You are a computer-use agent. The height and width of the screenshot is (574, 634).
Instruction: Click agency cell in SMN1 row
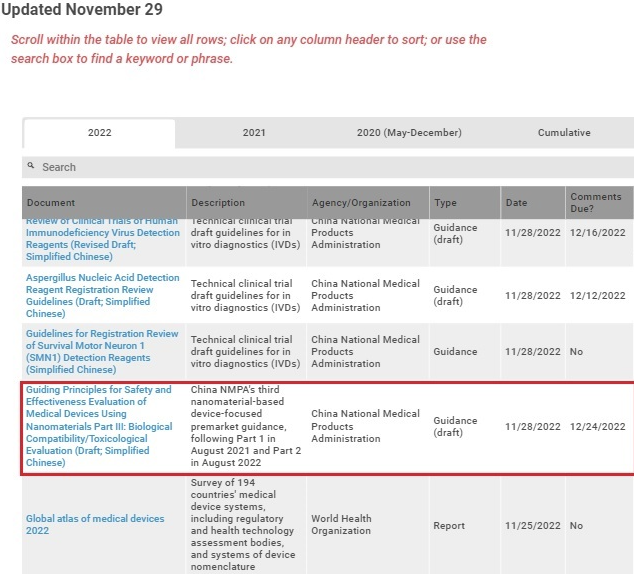pyautogui.click(x=366, y=351)
